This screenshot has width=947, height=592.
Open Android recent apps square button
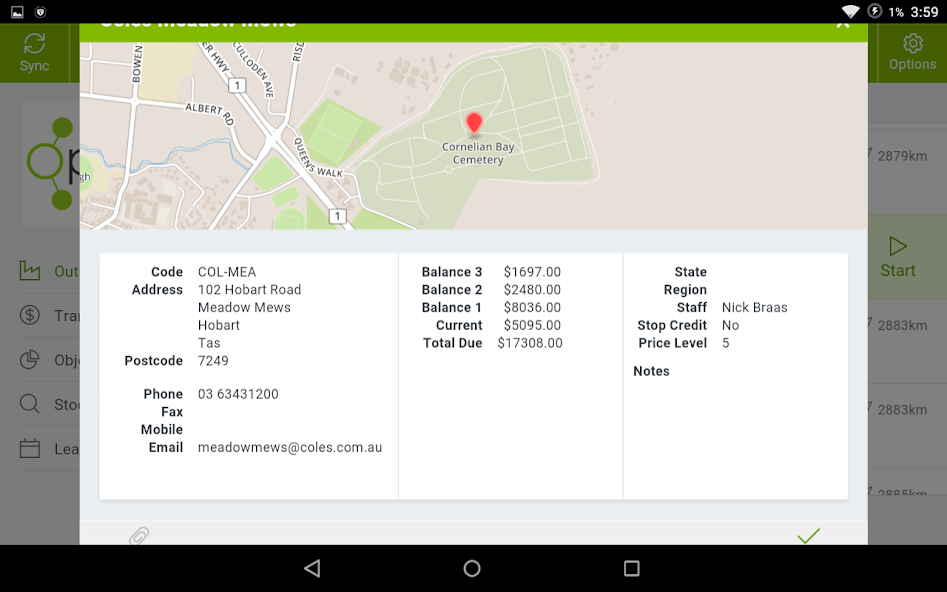pyautogui.click(x=632, y=568)
